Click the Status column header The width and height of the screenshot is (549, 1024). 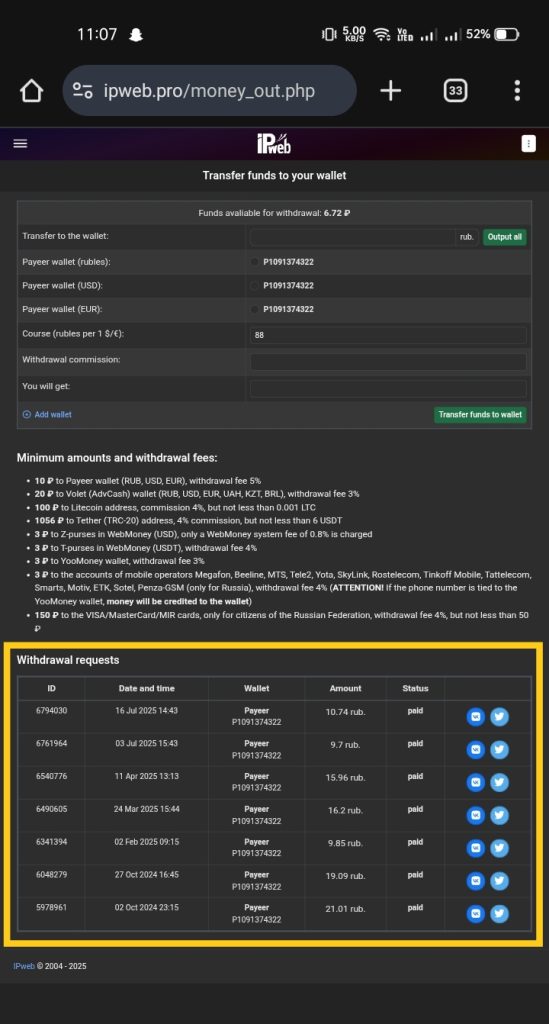coord(415,688)
